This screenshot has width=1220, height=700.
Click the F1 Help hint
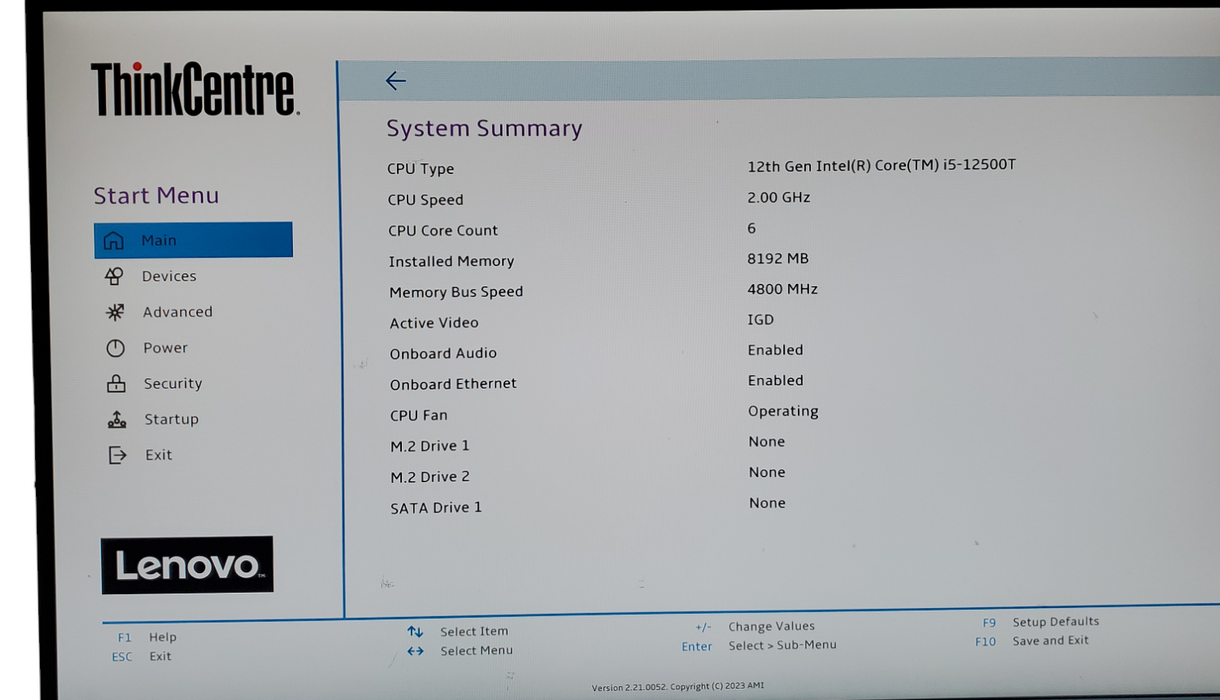click(x=147, y=637)
